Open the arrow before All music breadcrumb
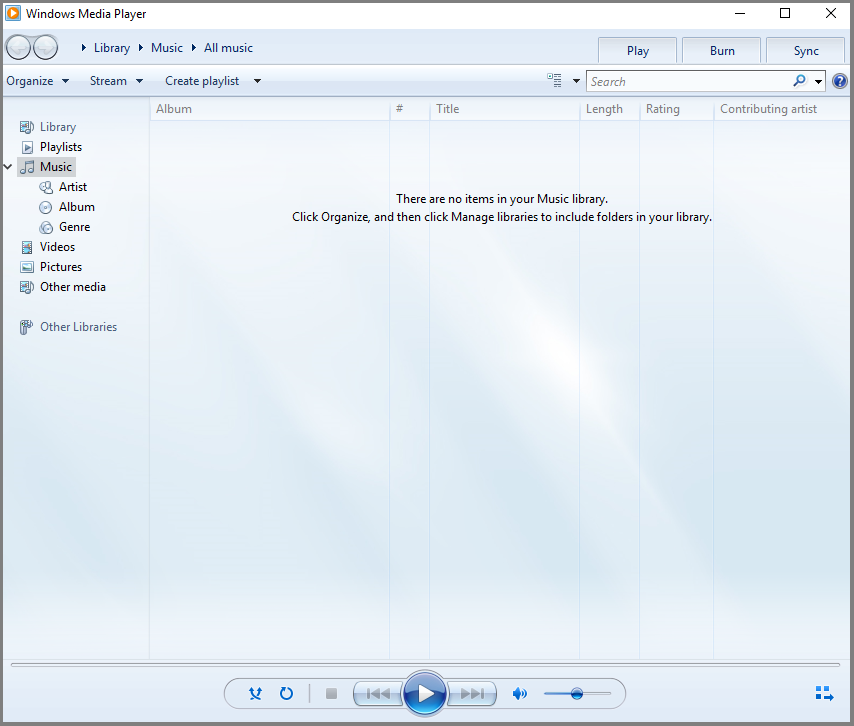Viewport: 854px width, 726px height. pos(193,48)
